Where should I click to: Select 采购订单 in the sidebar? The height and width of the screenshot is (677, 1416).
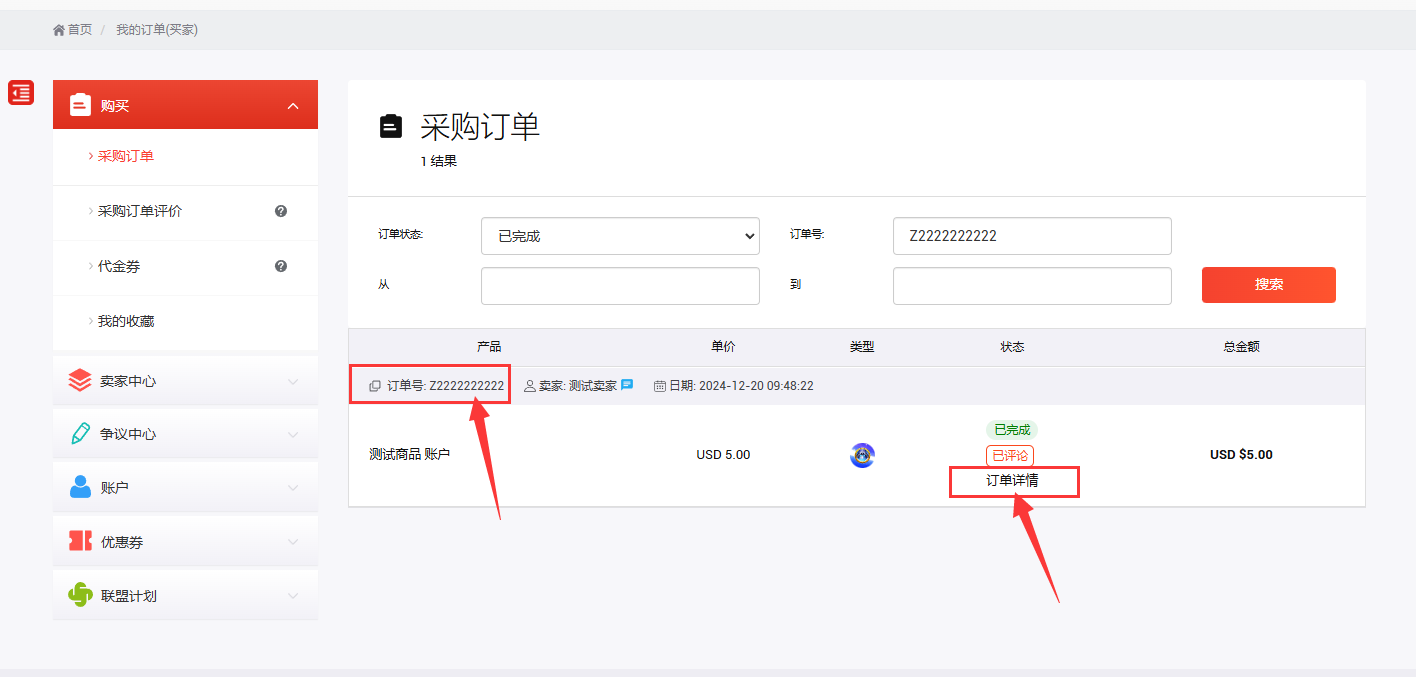(125, 156)
